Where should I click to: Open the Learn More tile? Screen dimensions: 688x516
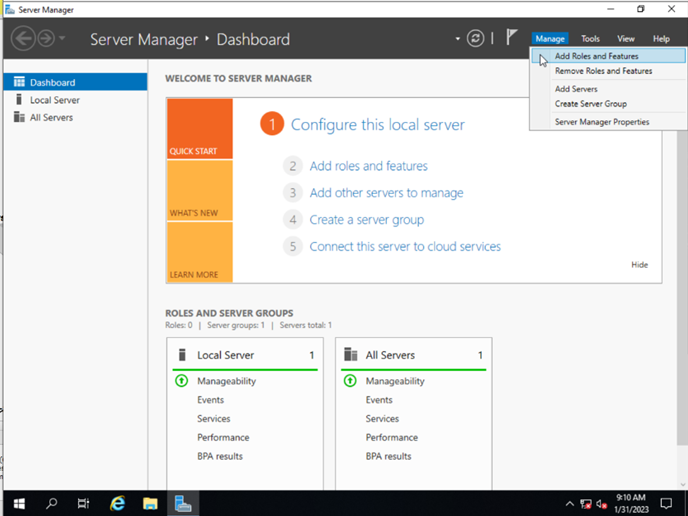pyautogui.click(x=200, y=252)
